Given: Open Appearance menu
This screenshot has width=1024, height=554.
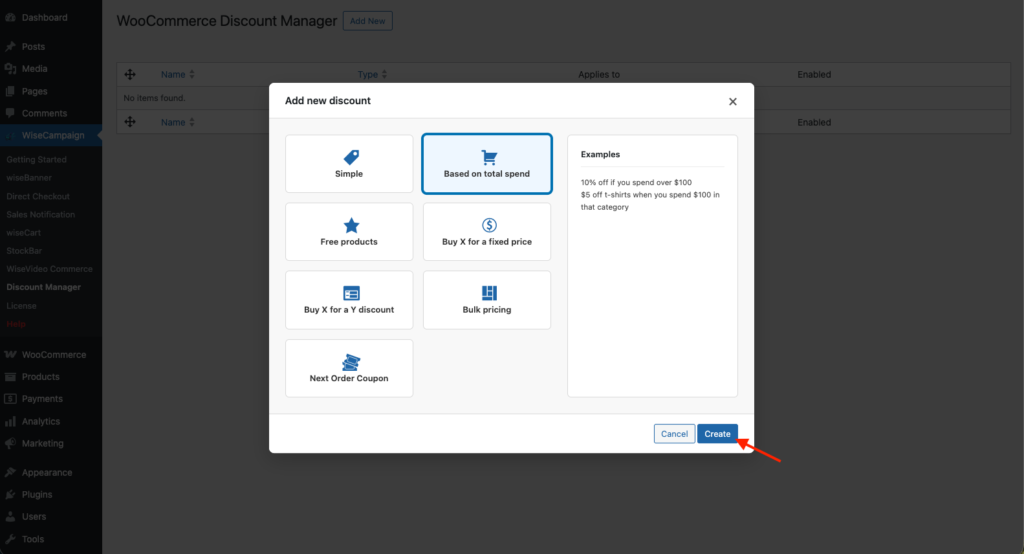Looking at the screenshot, I should [47, 472].
